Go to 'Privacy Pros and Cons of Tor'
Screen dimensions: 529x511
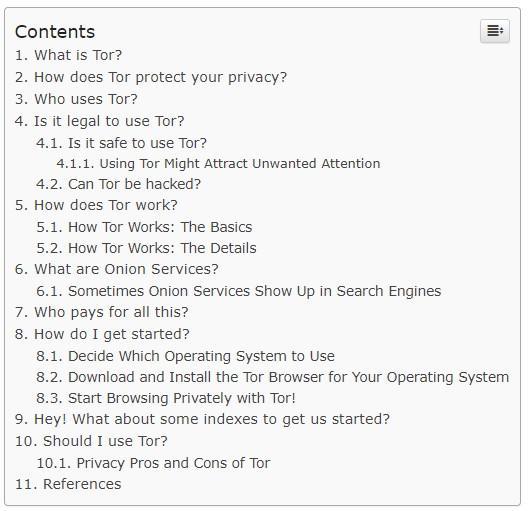tap(154, 463)
